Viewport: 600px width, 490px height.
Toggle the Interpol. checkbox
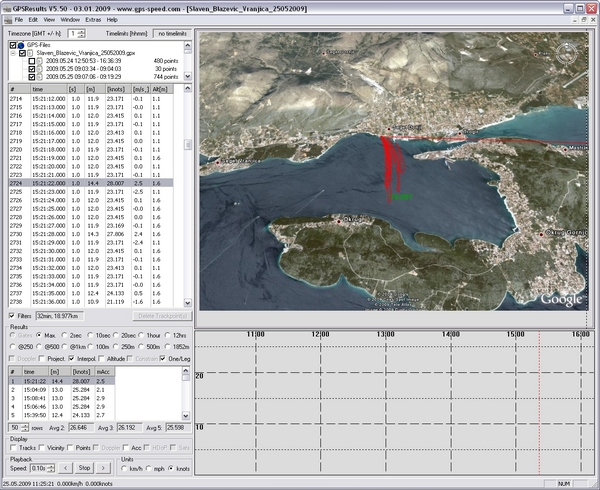tap(72, 359)
